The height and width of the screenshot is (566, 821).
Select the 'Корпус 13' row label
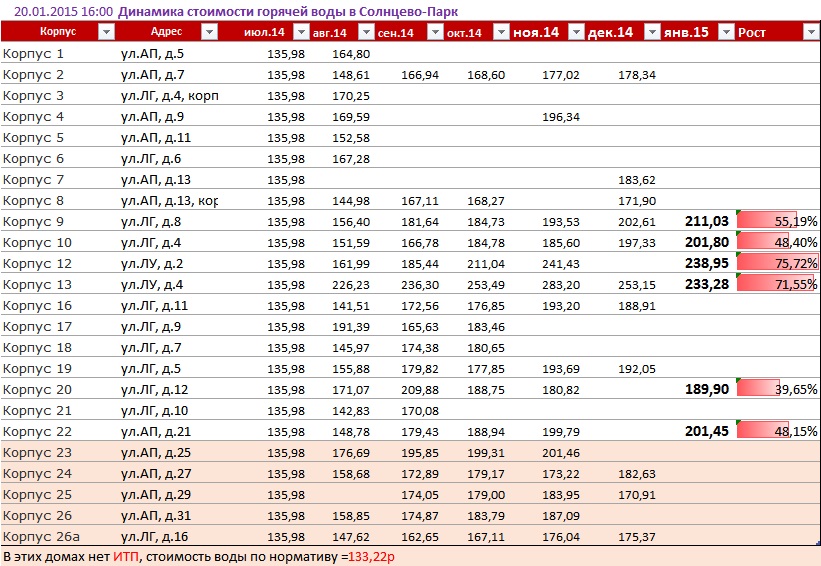[x=37, y=284]
